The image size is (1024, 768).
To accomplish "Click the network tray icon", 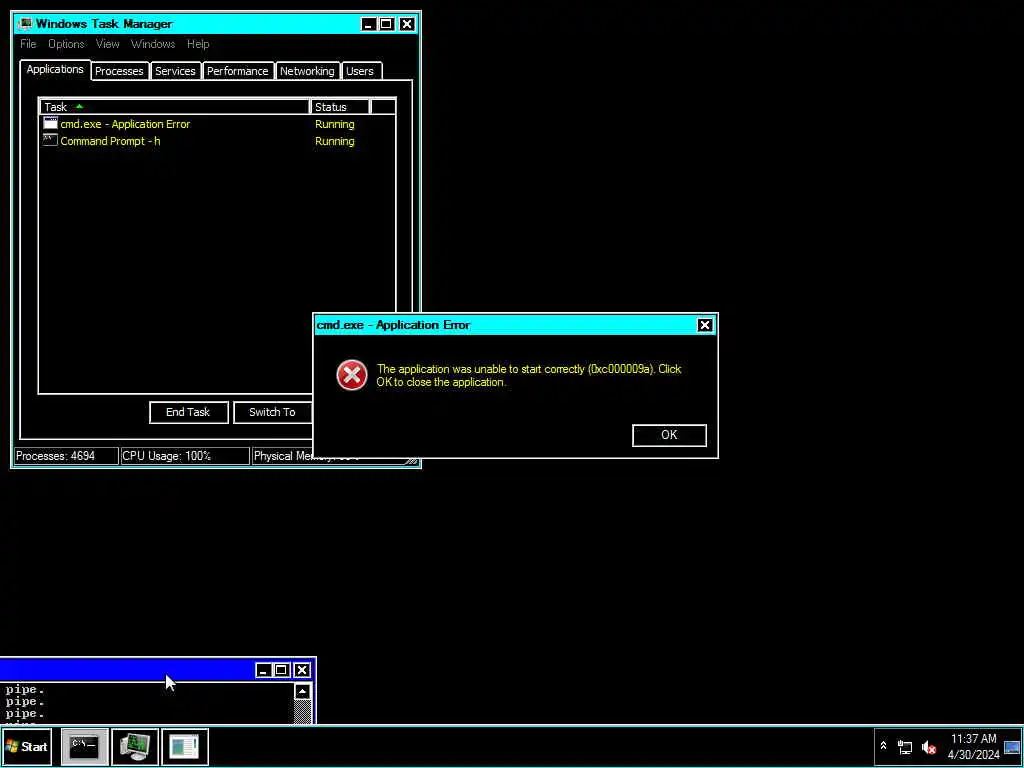I will [x=904, y=747].
